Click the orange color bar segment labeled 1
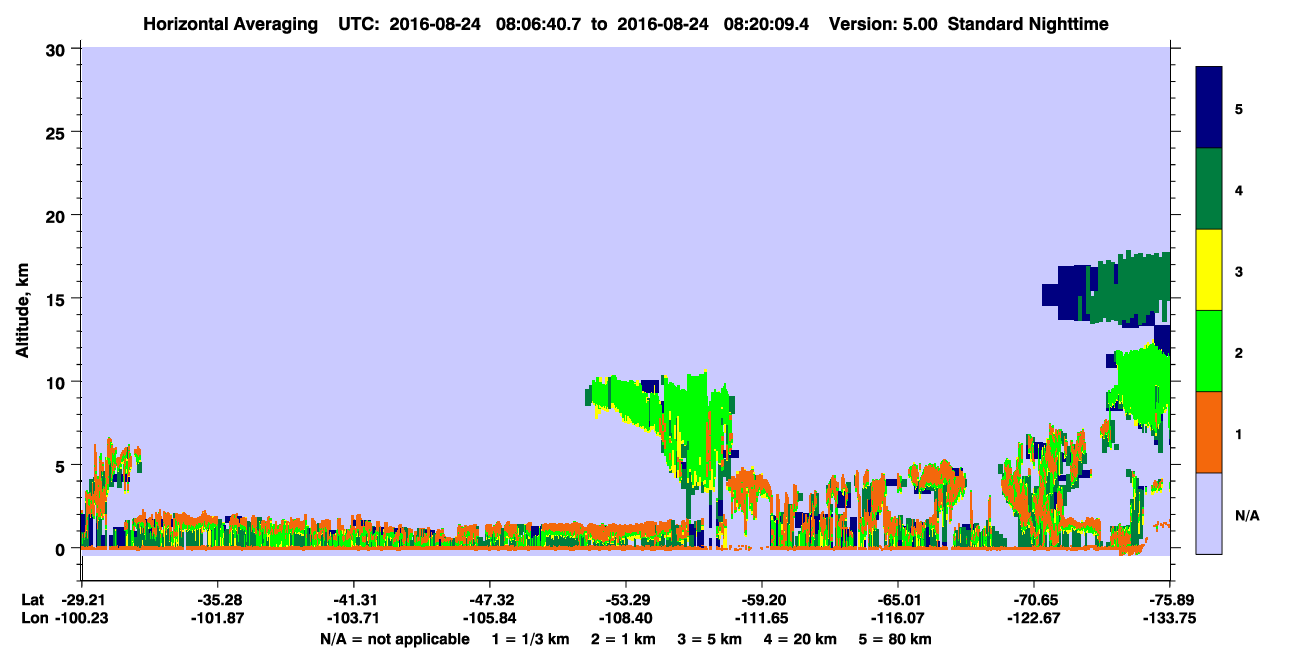 pyautogui.click(x=1209, y=432)
